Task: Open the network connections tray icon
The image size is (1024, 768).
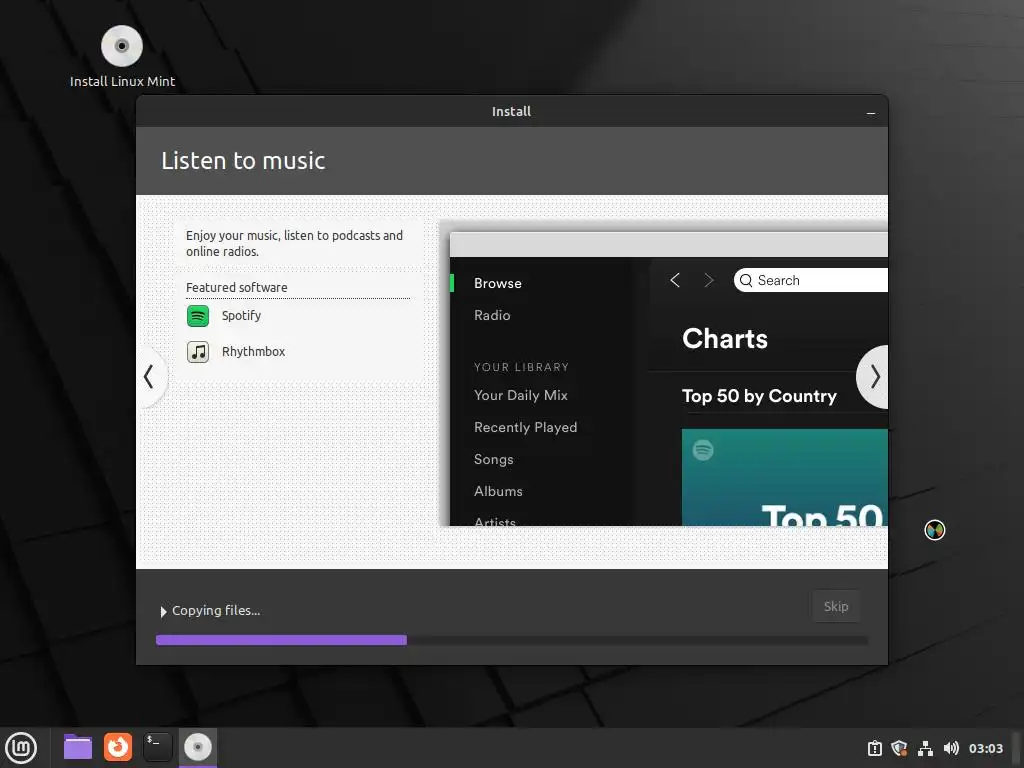Action: pyautogui.click(x=925, y=748)
